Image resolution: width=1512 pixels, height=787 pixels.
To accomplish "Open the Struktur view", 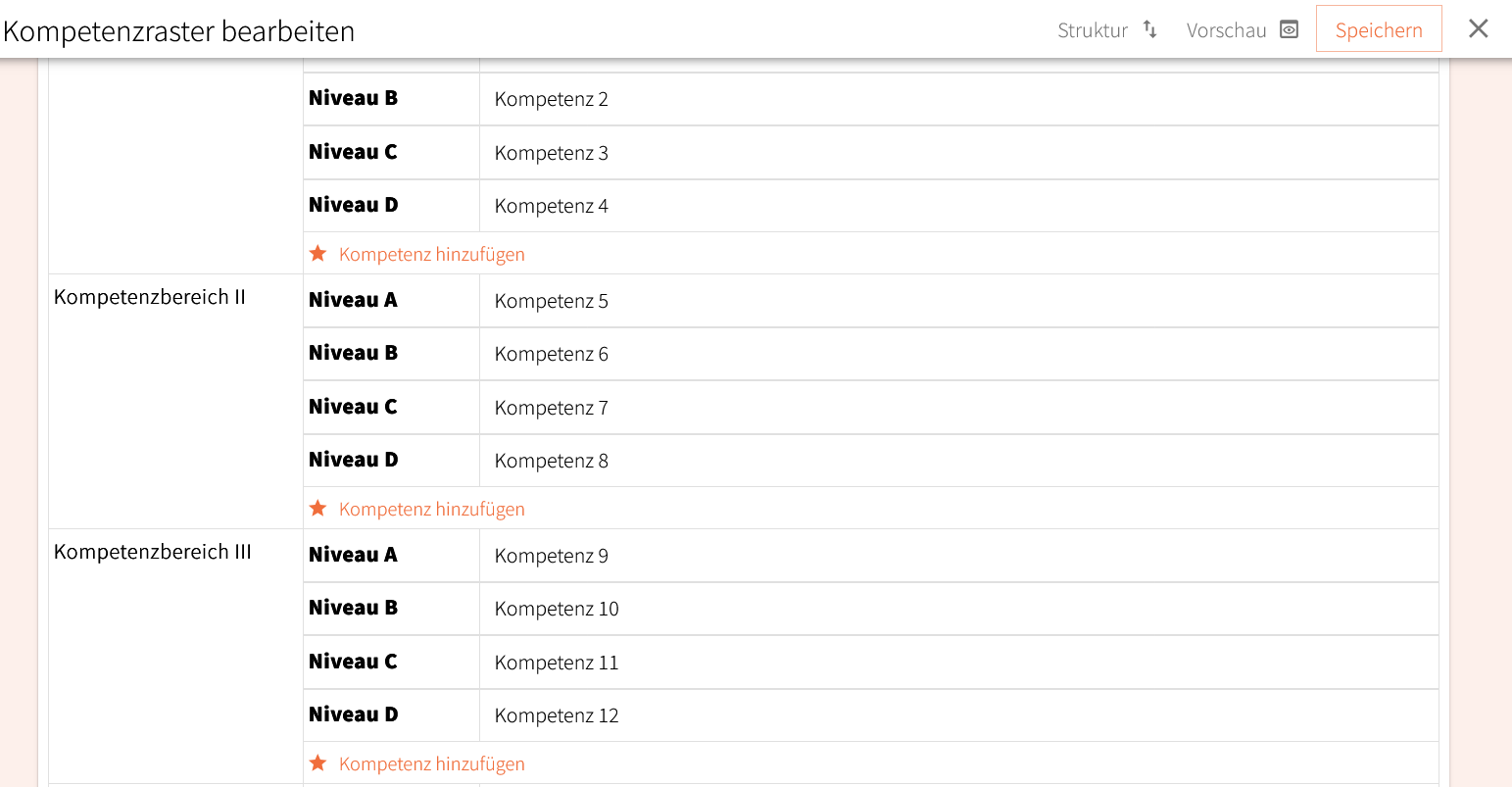I will tap(1093, 30).
